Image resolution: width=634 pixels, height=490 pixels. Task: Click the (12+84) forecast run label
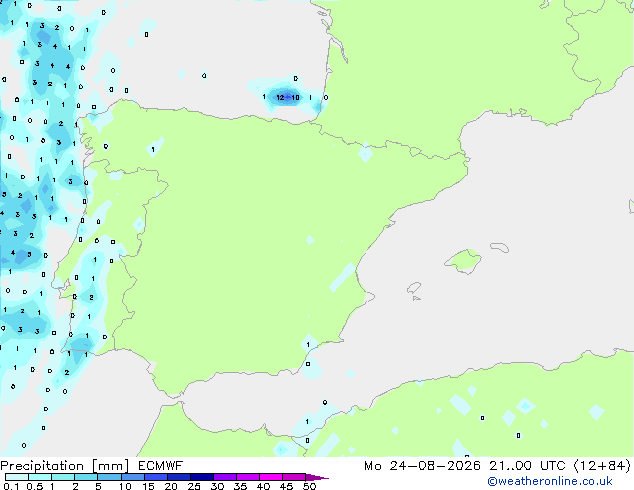(602, 466)
